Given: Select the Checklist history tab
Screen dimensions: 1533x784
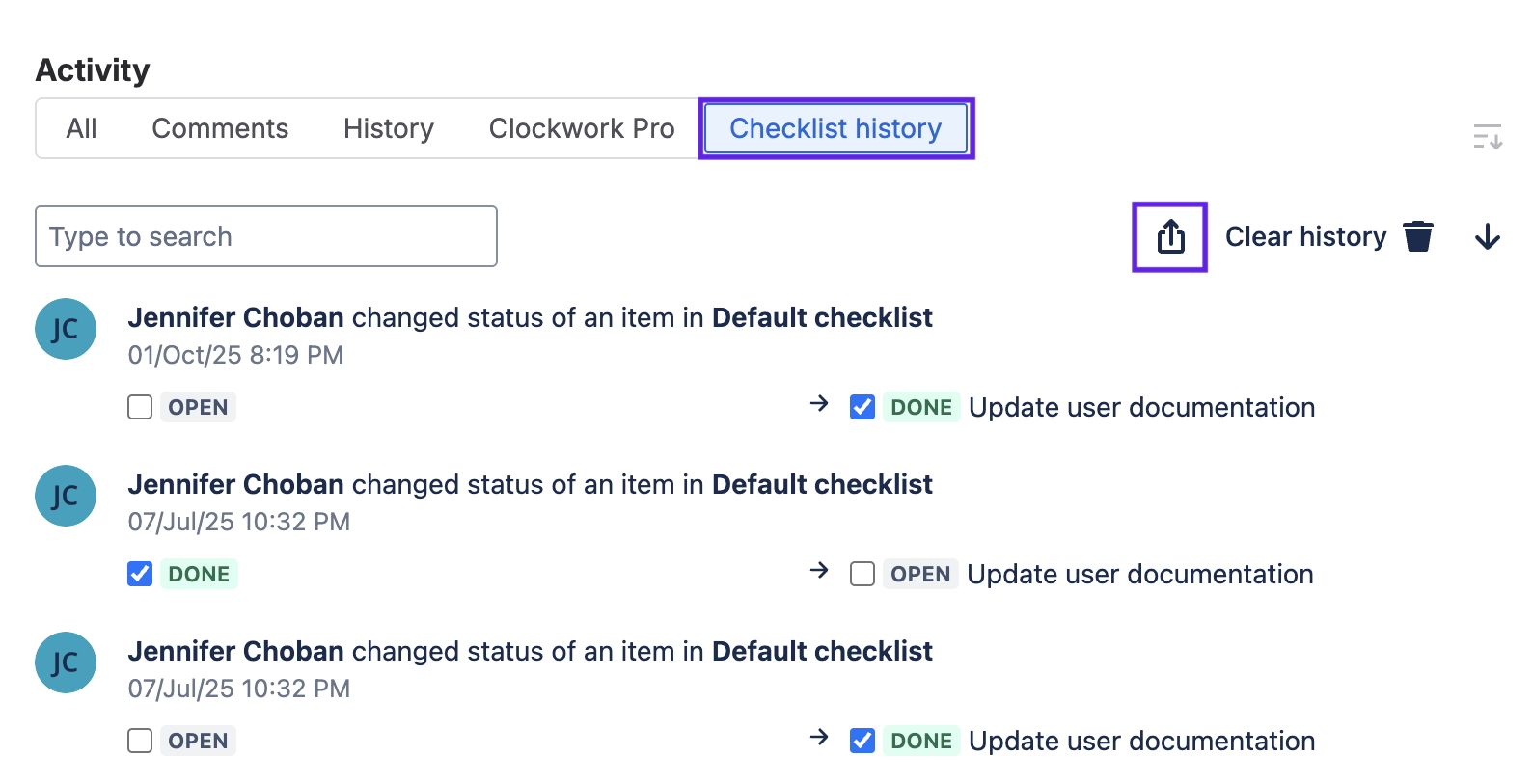Looking at the screenshot, I should point(835,128).
